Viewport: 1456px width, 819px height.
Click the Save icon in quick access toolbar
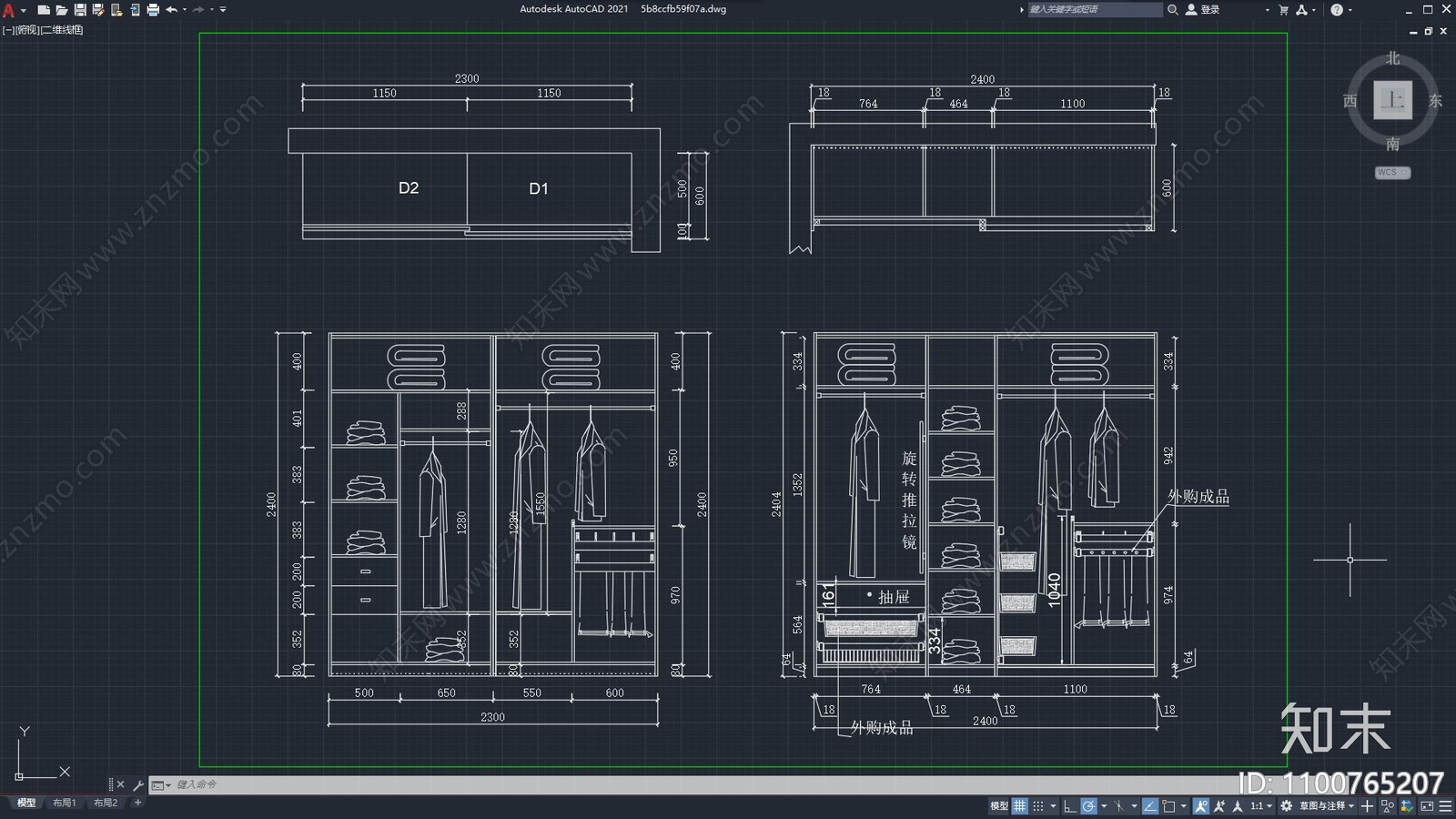coord(80,10)
